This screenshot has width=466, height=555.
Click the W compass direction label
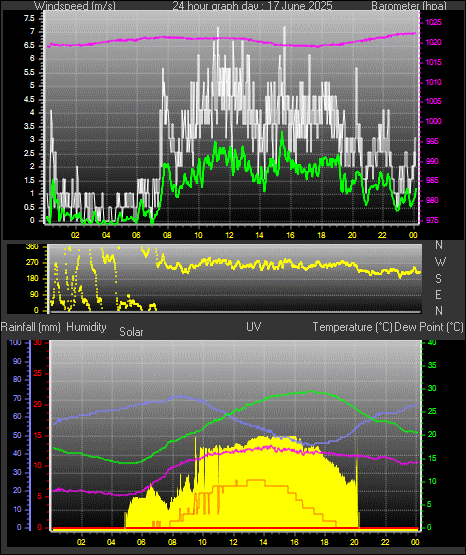click(x=440, y=262)
